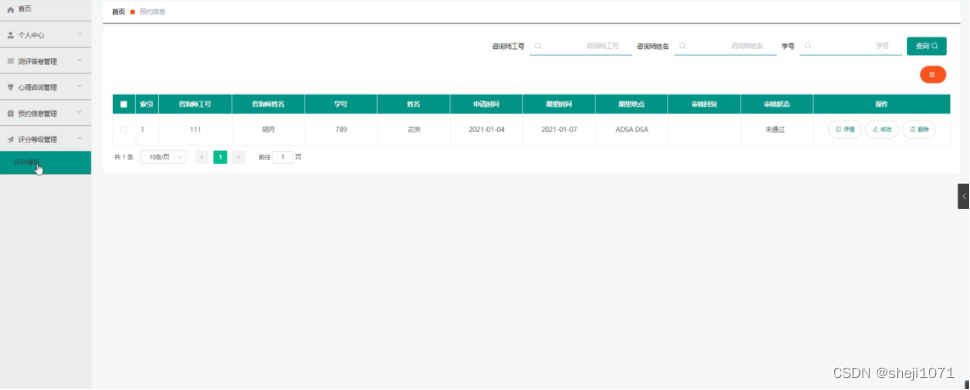Screen dimensions: 970x390
Task: Click the 未通过 status cell
Action: click(777, 129)
